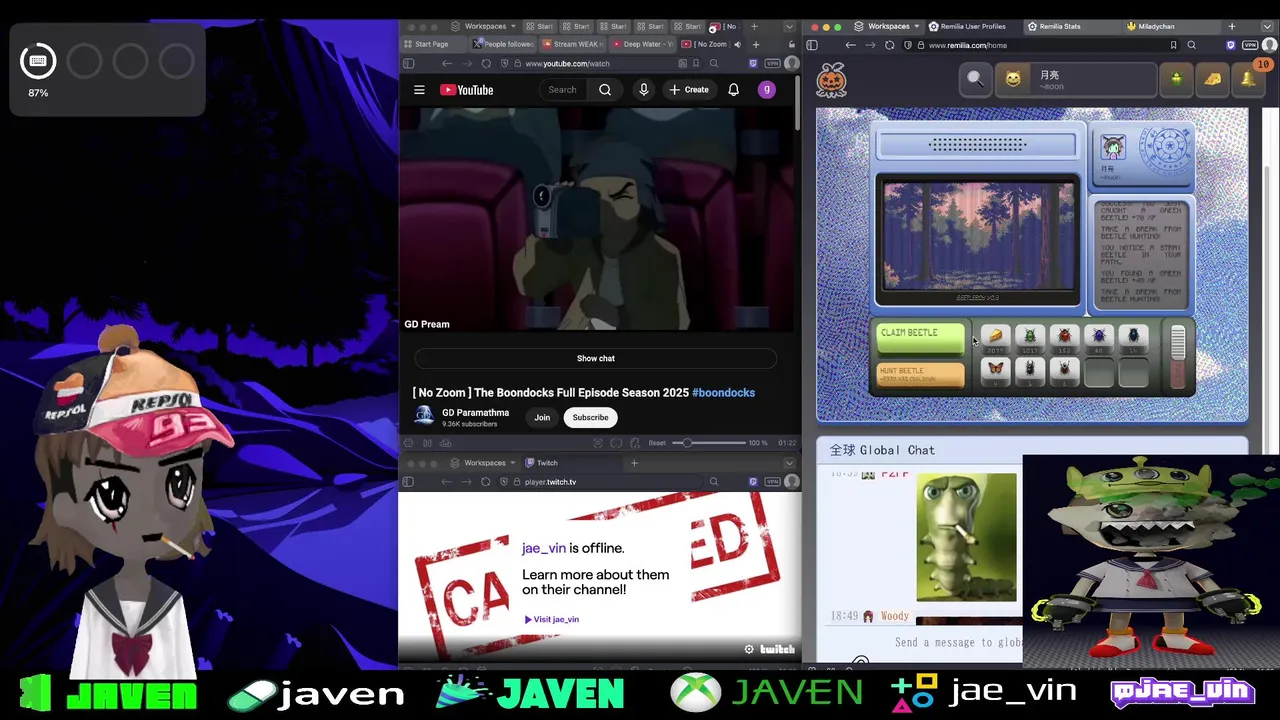Open new tab in YouTube window

[756, 44]
